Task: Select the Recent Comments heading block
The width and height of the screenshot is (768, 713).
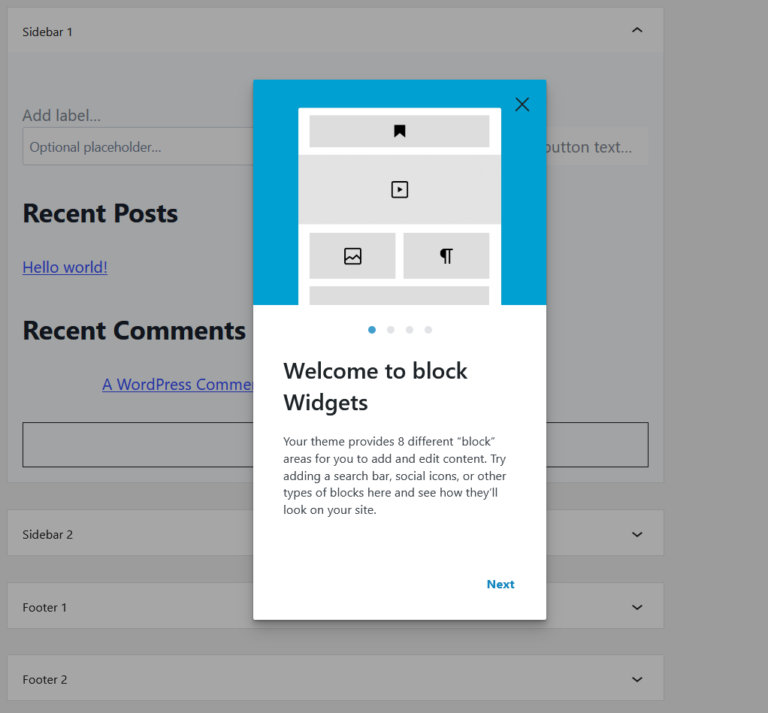Action: [x=134, y=330]
